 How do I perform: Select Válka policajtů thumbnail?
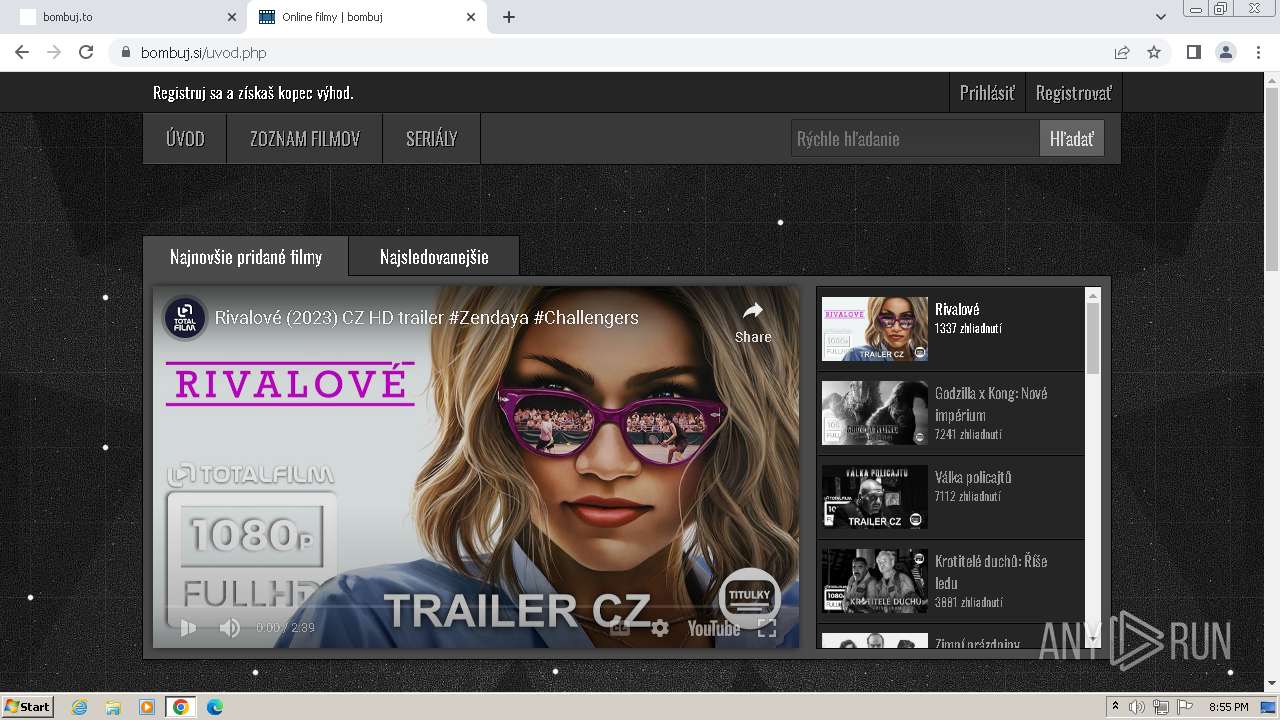875,497
